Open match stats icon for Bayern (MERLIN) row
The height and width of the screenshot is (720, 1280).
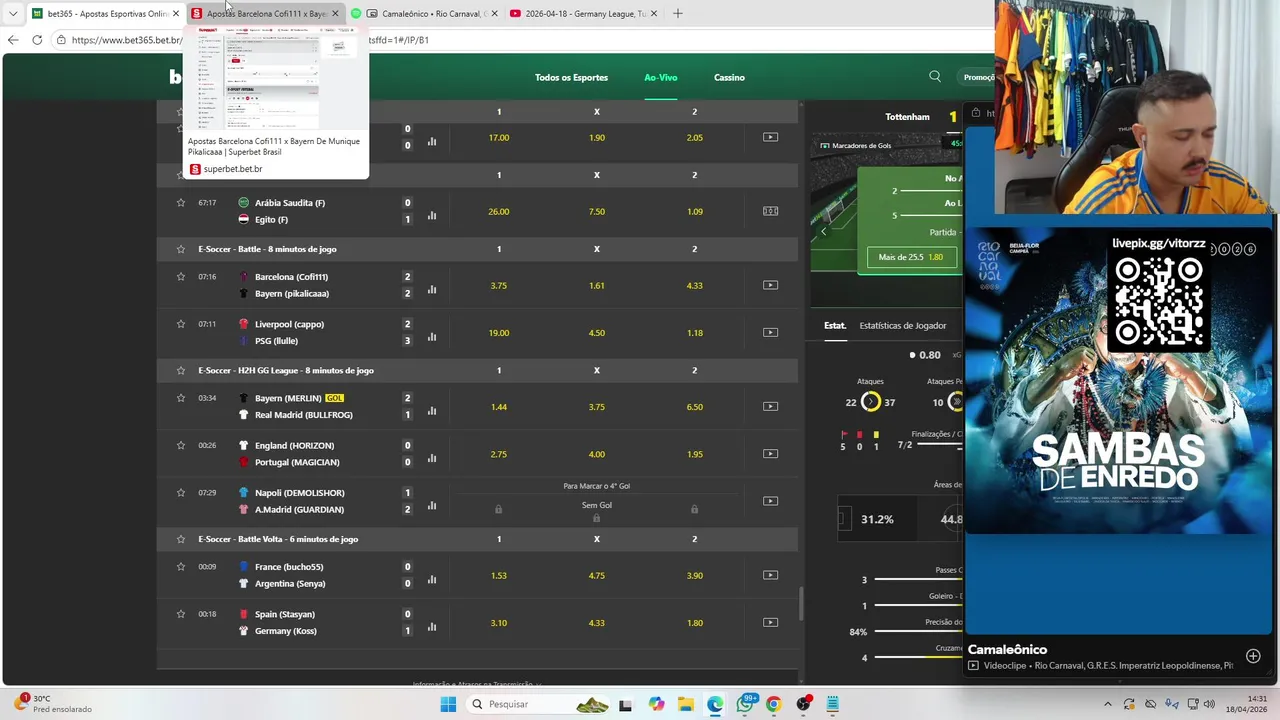432,410
